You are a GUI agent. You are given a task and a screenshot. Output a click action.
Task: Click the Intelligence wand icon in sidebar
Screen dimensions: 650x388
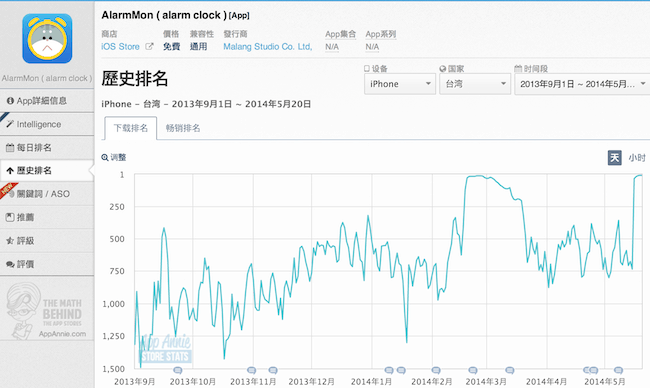pyautogui.click(x=10, y=124)
